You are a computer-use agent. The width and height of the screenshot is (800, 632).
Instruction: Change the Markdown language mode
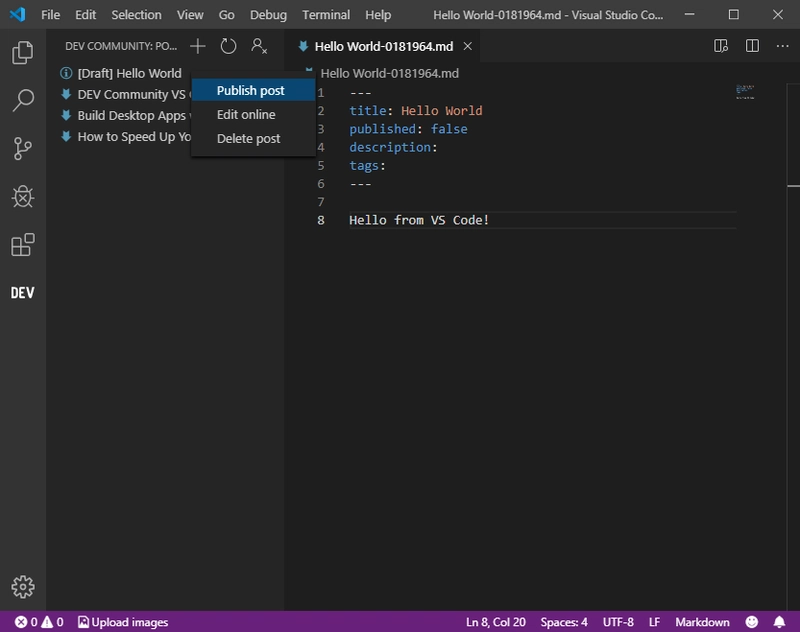702,622
